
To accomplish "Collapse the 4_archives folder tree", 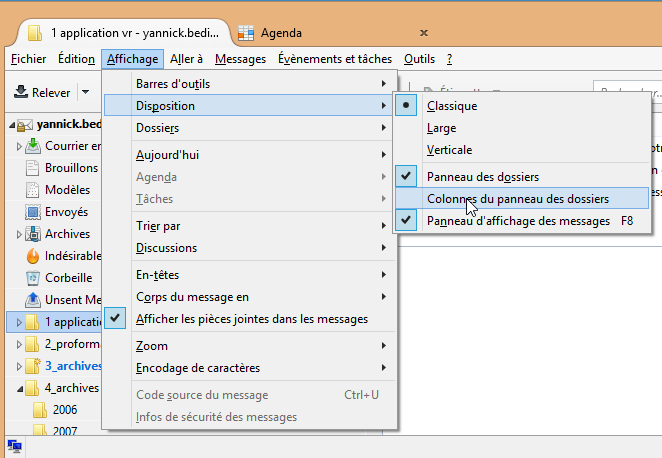I will pyautogui.click(x=18, y=388).
